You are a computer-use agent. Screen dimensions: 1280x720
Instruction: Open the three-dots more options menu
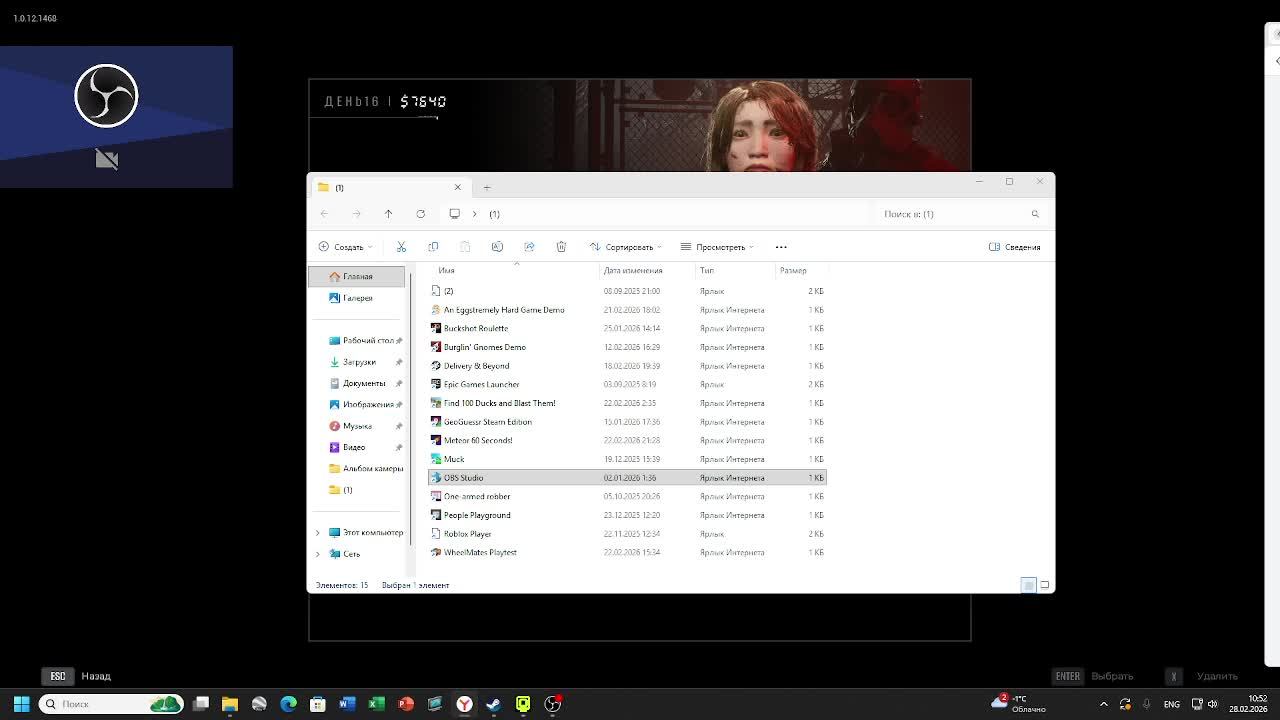(781, 247)
